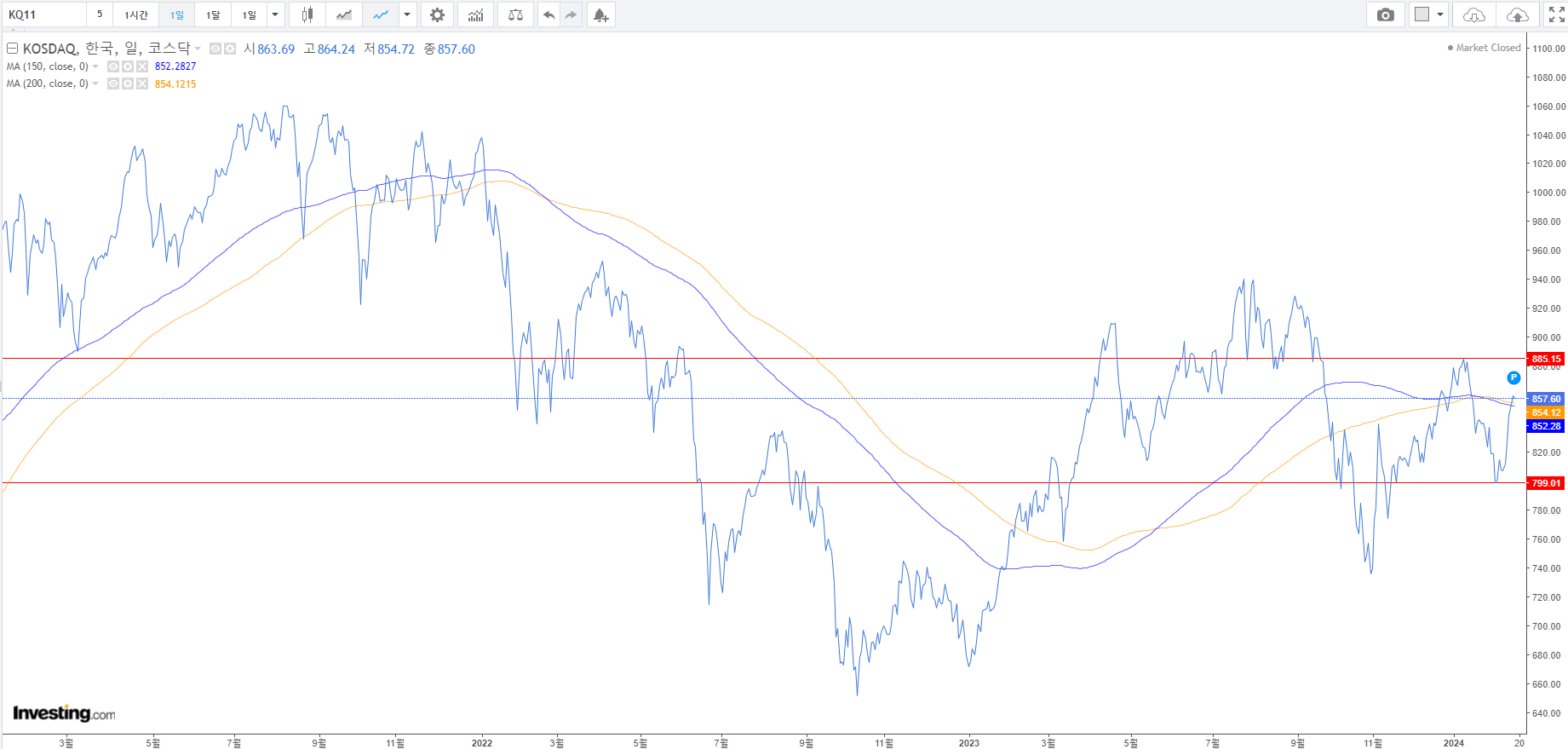Remove the MA (150, close, 0) indicator
1568x749 pixels.
pos(142,66)
